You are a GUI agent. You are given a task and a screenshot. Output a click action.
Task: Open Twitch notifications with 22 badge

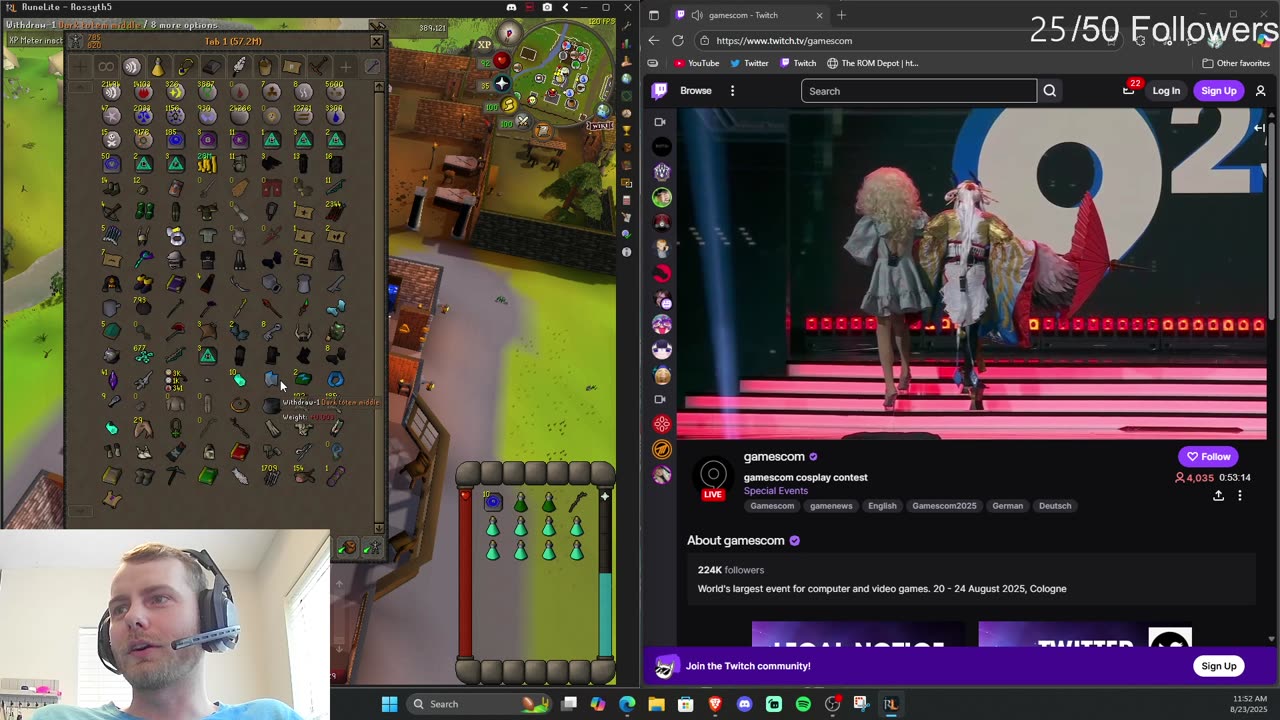pyautogui.click(x=1129, y=90)
